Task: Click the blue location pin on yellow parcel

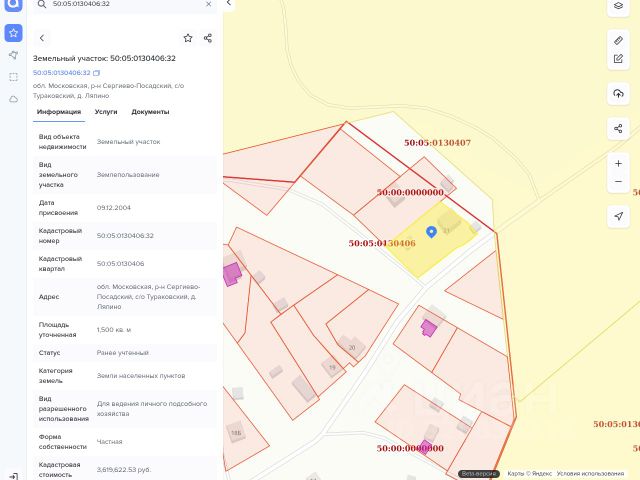Action: tap(431, 232)
